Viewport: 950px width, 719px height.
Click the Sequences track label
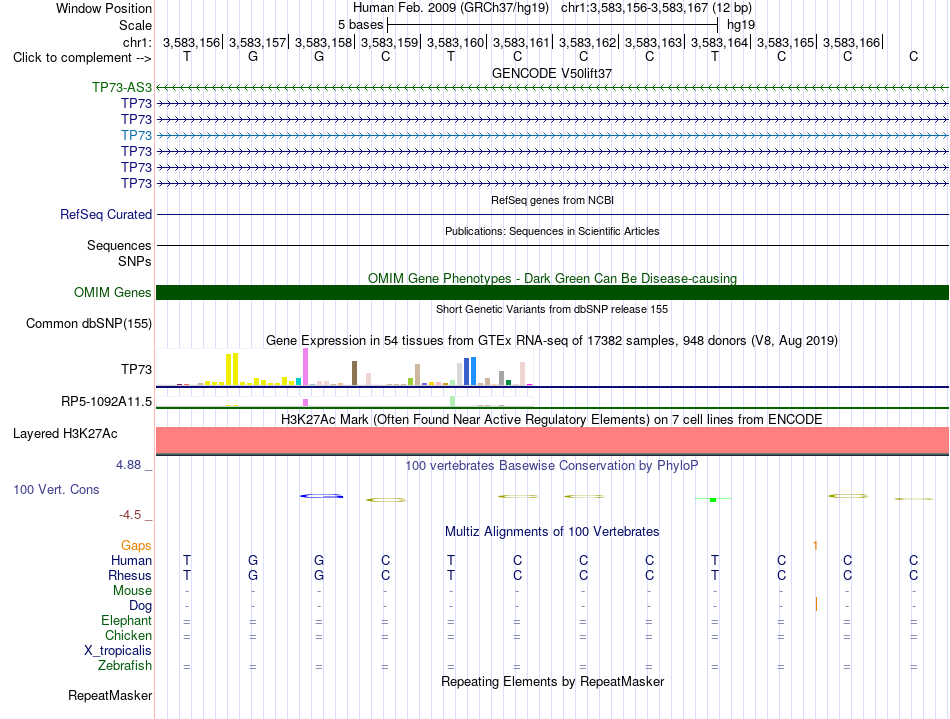(119, 245)
